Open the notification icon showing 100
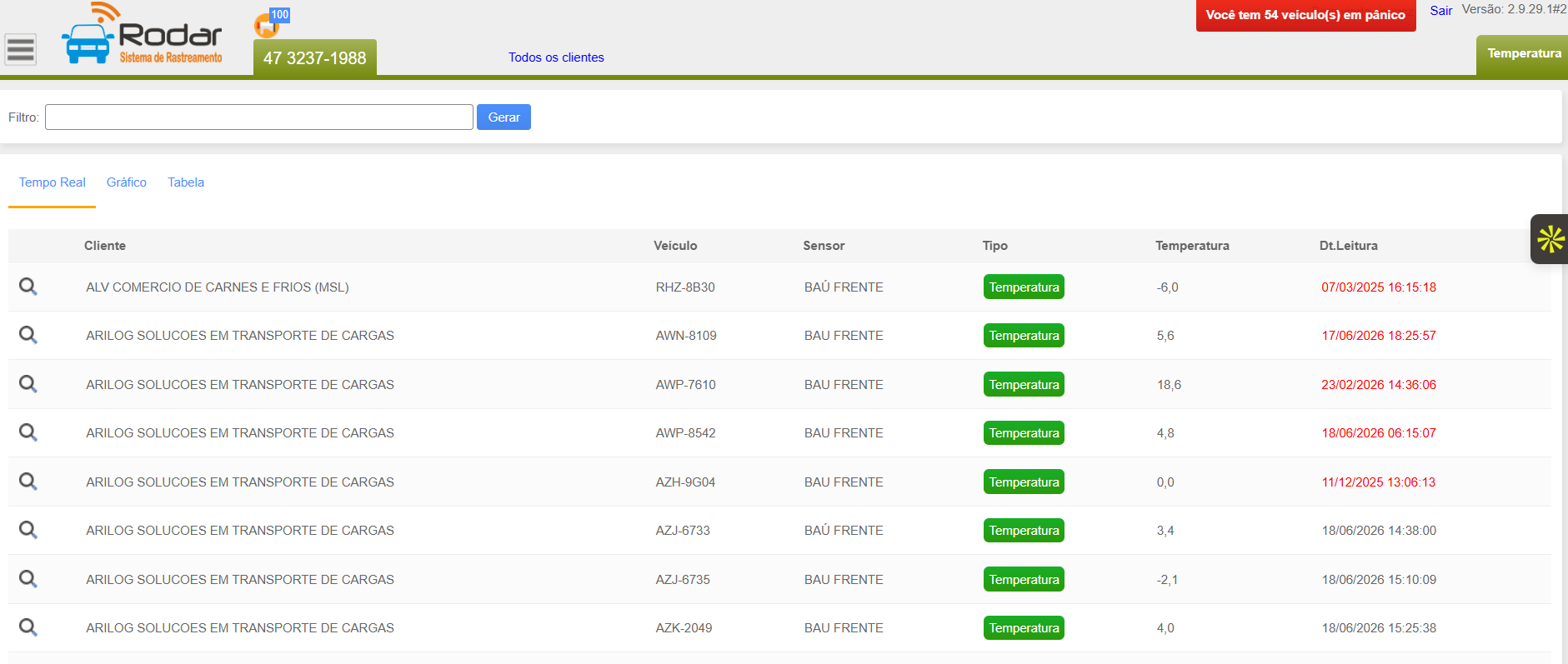The image size is (1568, 664). point(271,22)
